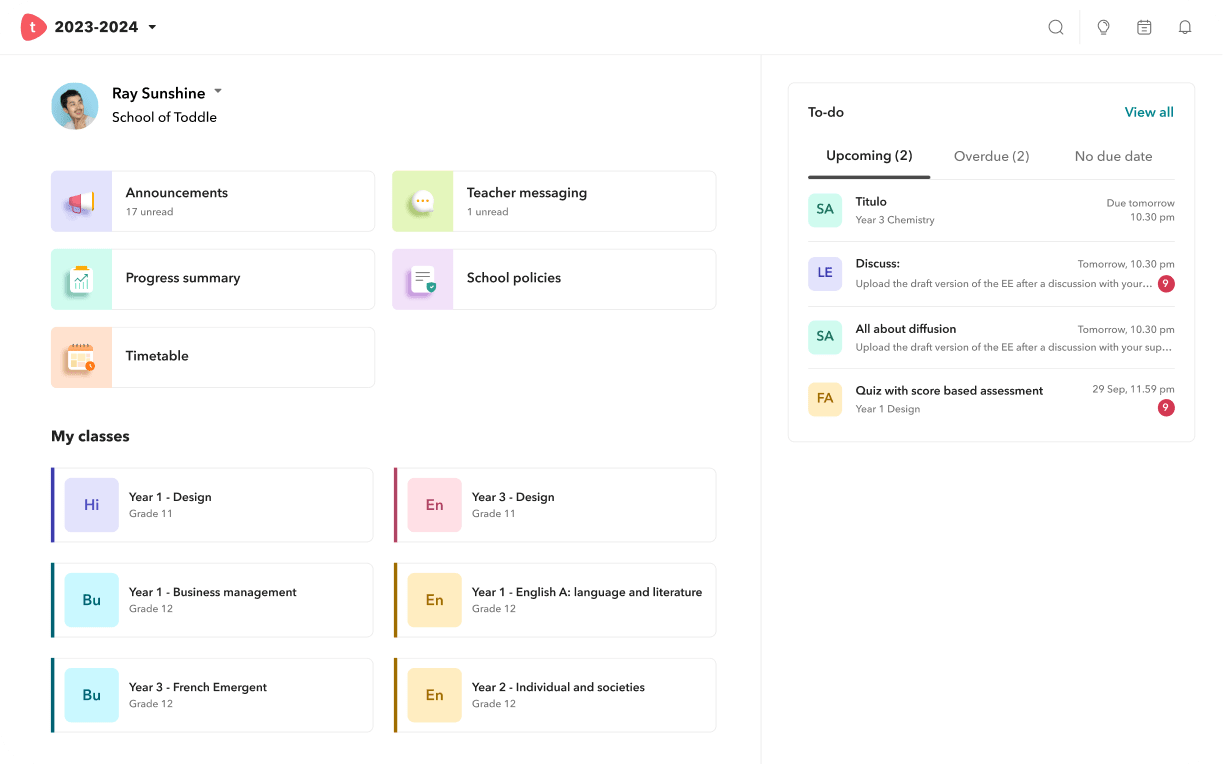The width and height of the screenshot is (1223, 764).
Task: Click the Toddle logo in the top left
Action: [32, 26]
